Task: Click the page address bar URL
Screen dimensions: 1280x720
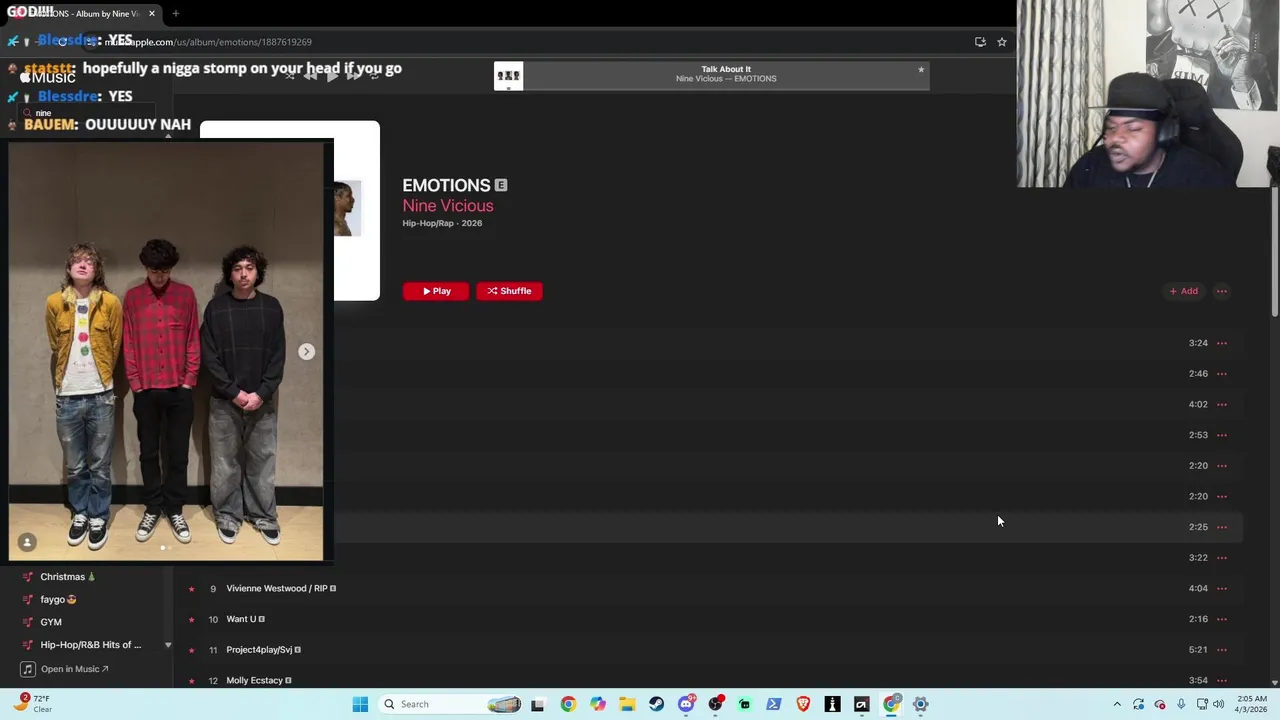Action: click(x=208, y=42)
